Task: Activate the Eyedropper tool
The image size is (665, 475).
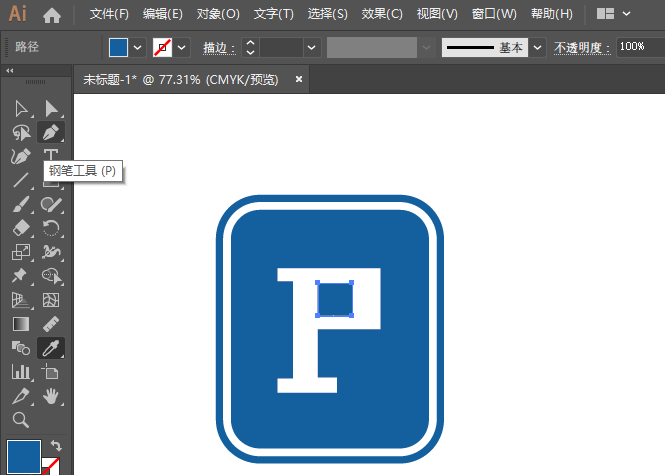Action: [50, 348]
